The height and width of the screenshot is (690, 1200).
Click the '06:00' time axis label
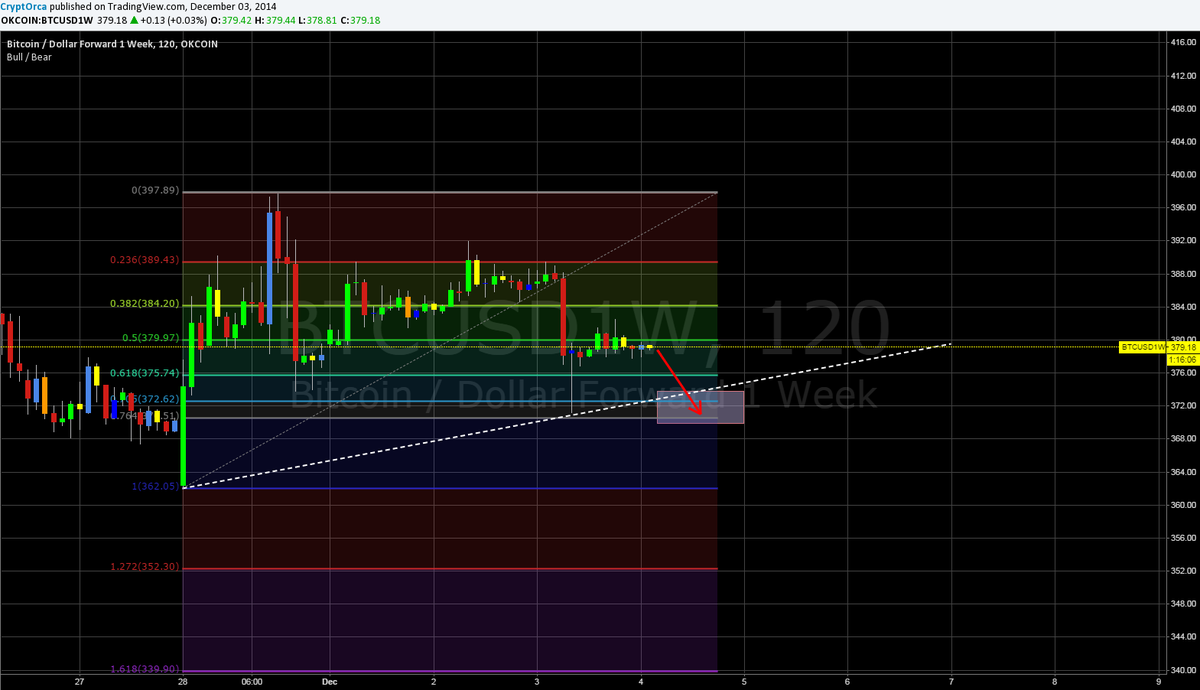pyautogui.click(x=252, y=682)
